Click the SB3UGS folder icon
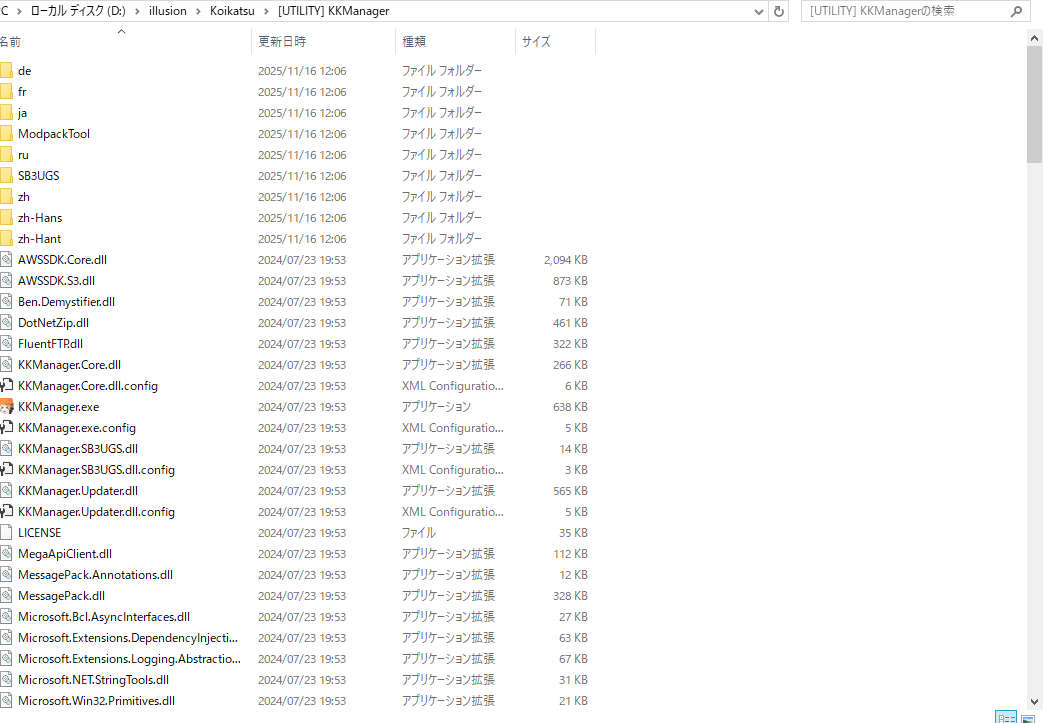The height and width of the screenshot is (723, 1044). [x=6, y=176]
